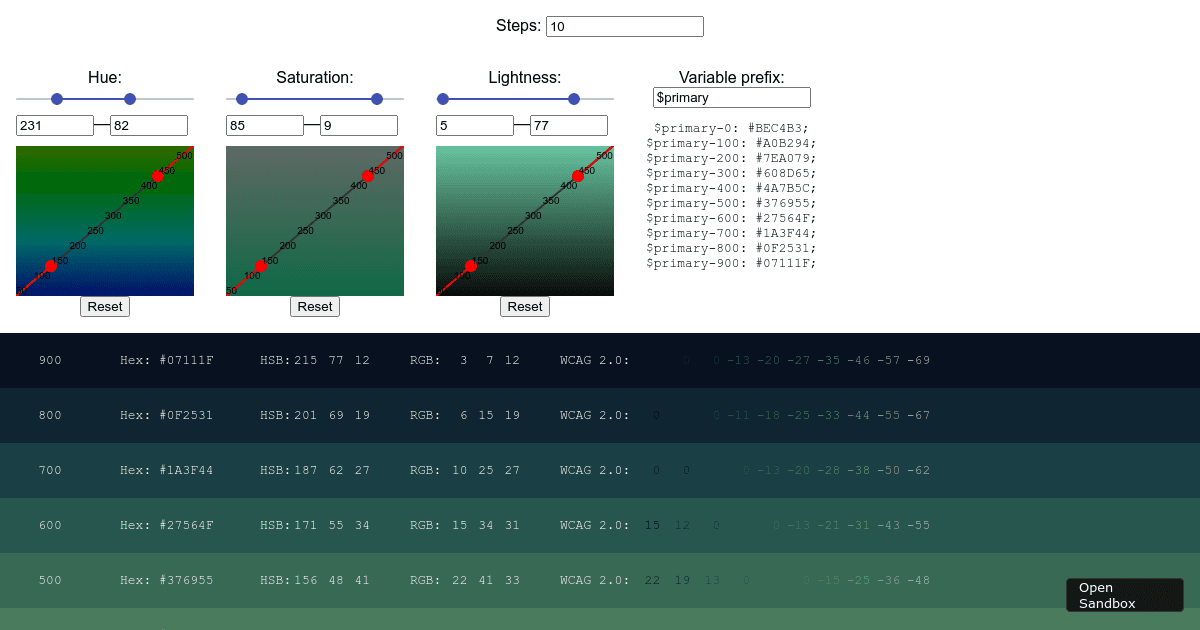The image size is (1200, 630).
Task: Click the hex value #07111F of shade 900
Action: (184, 360)
